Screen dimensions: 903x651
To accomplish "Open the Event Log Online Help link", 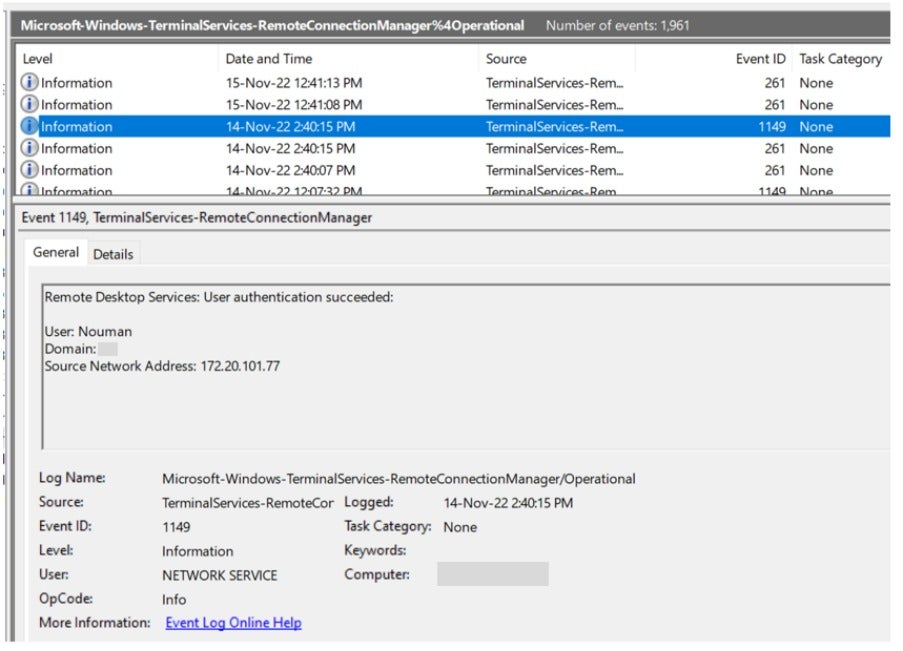I will pos(233,623).
